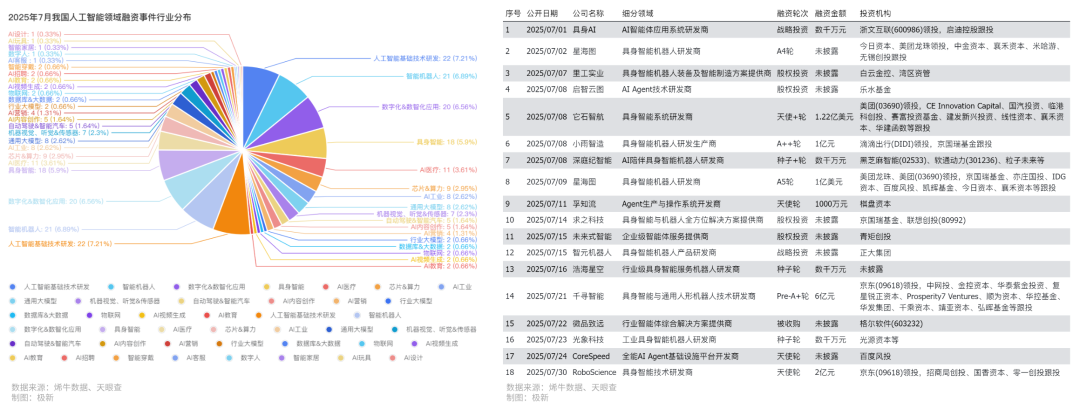Click the 细分领域 column header
This screenshot has height=416, width=1080.
637,13
